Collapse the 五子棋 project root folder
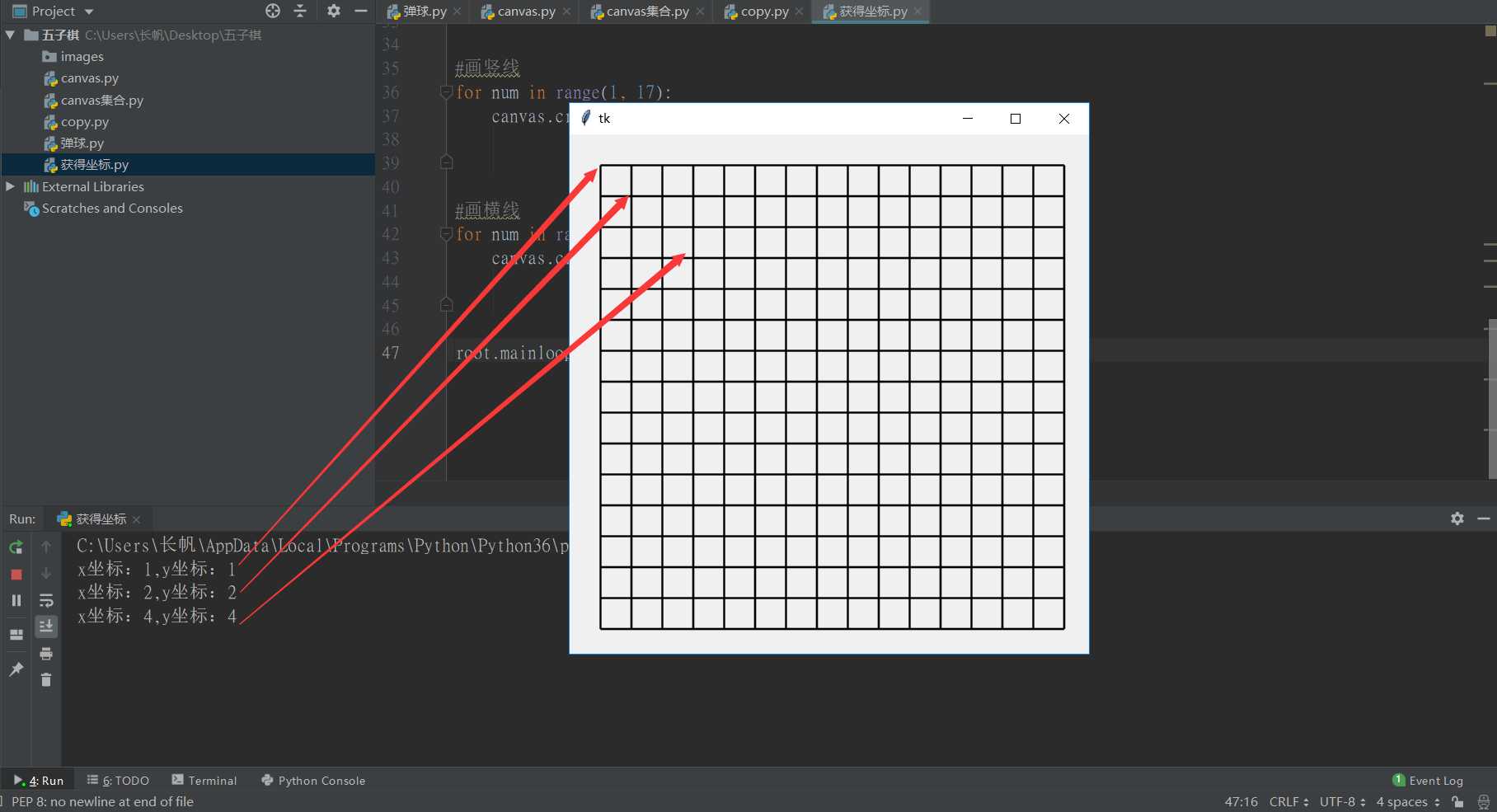Viewport: 1497px width, 812px height. [10, 35]
